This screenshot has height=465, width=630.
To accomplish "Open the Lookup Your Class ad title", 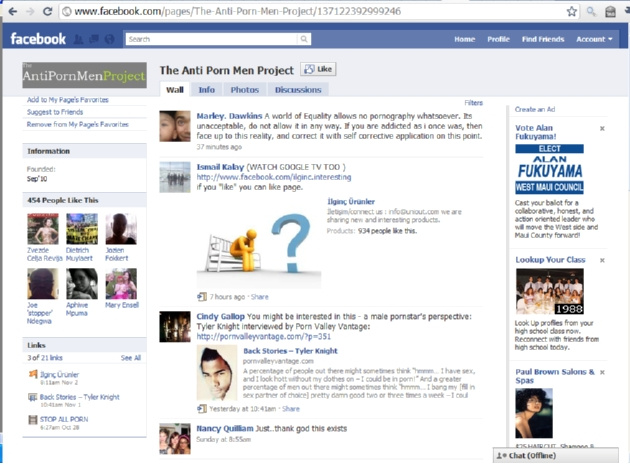I will click(550, 260).
